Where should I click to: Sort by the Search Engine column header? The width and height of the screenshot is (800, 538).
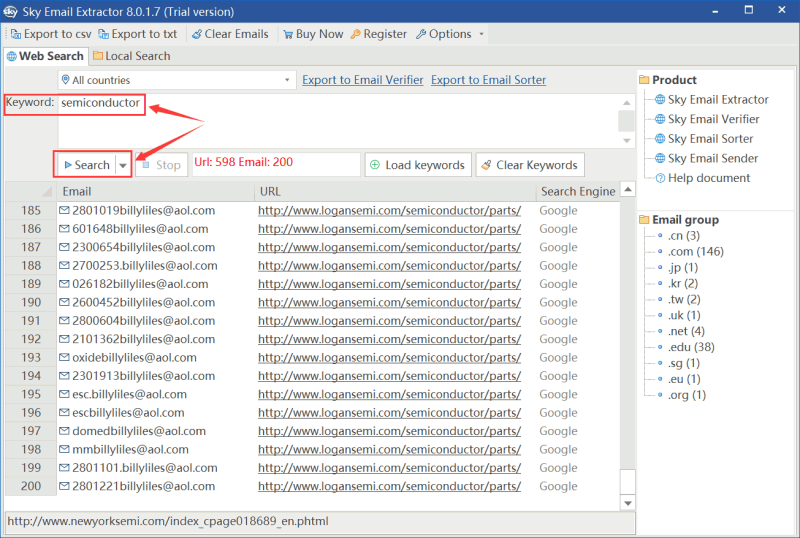point(578,191)
